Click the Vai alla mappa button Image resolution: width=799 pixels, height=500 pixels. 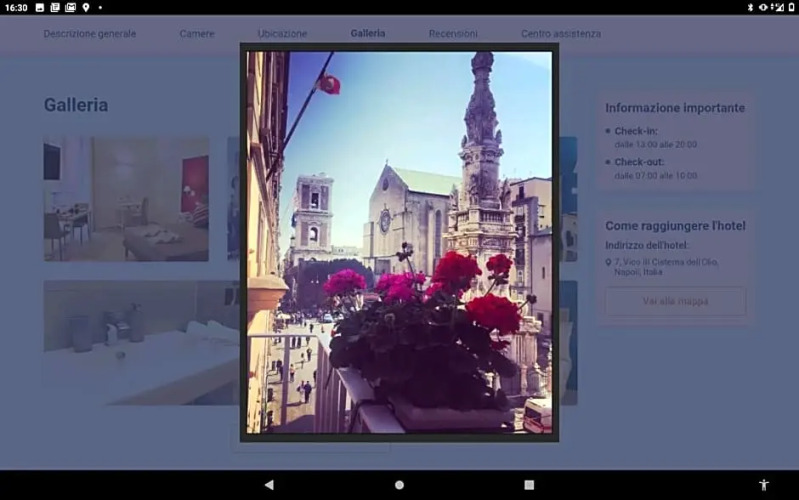tap(675, 301)
